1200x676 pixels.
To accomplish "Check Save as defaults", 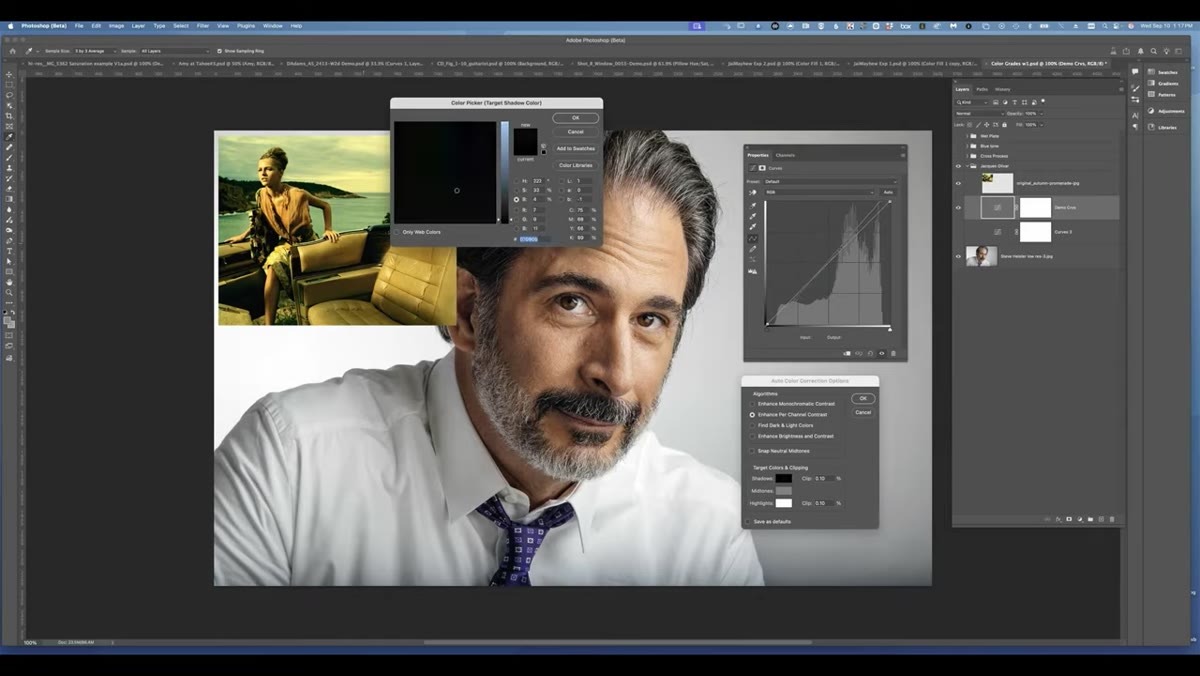I will coord(748,521).
